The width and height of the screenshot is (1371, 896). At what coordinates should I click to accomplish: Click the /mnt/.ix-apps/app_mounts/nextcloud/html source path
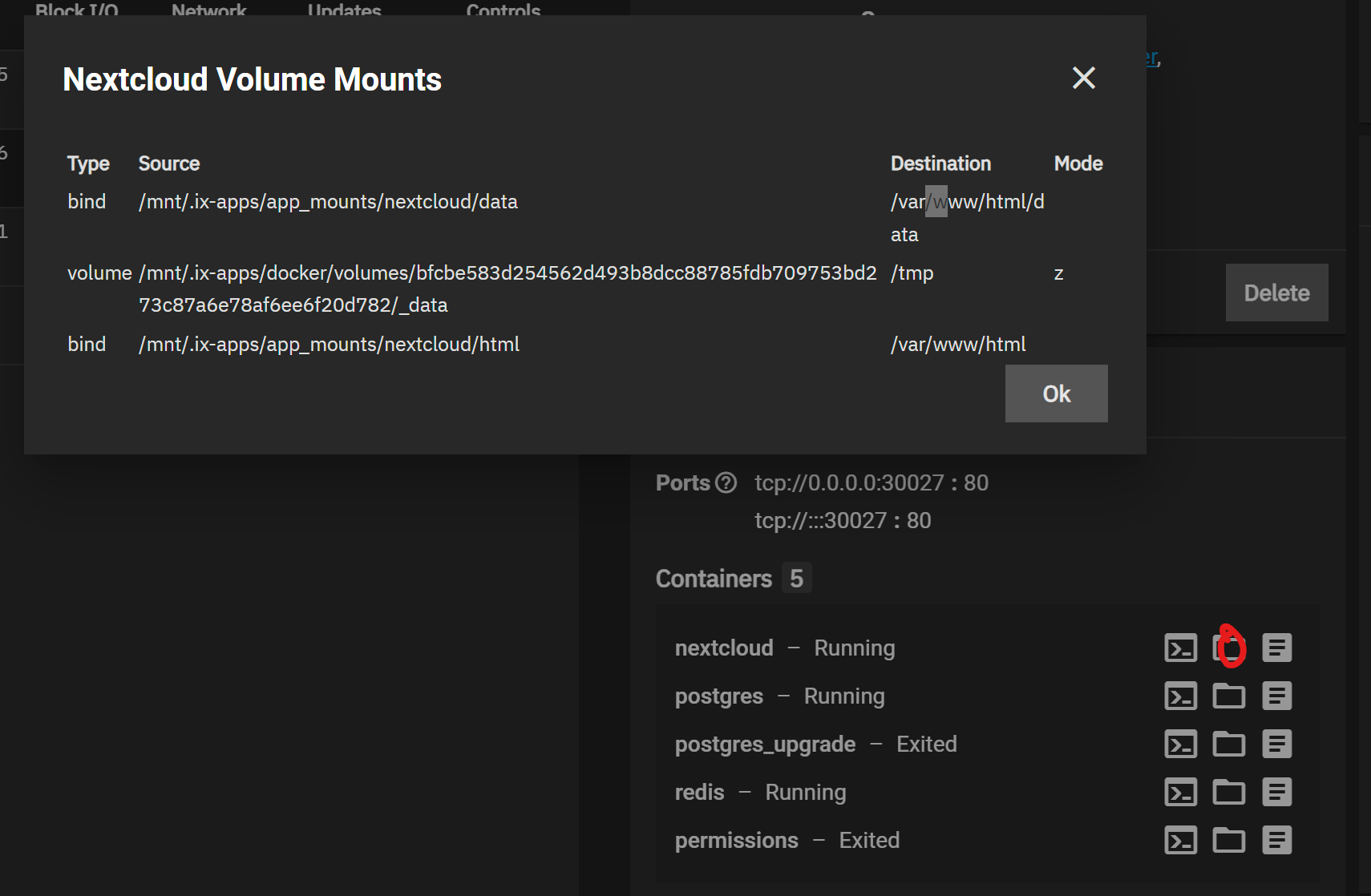tap(329, 344)
